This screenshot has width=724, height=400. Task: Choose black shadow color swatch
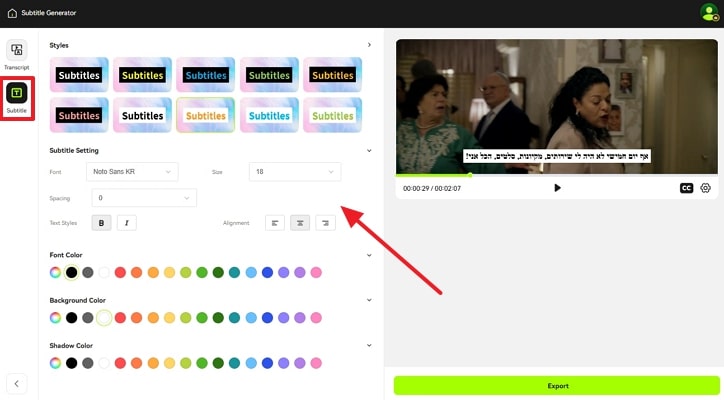tap(72, 363)
